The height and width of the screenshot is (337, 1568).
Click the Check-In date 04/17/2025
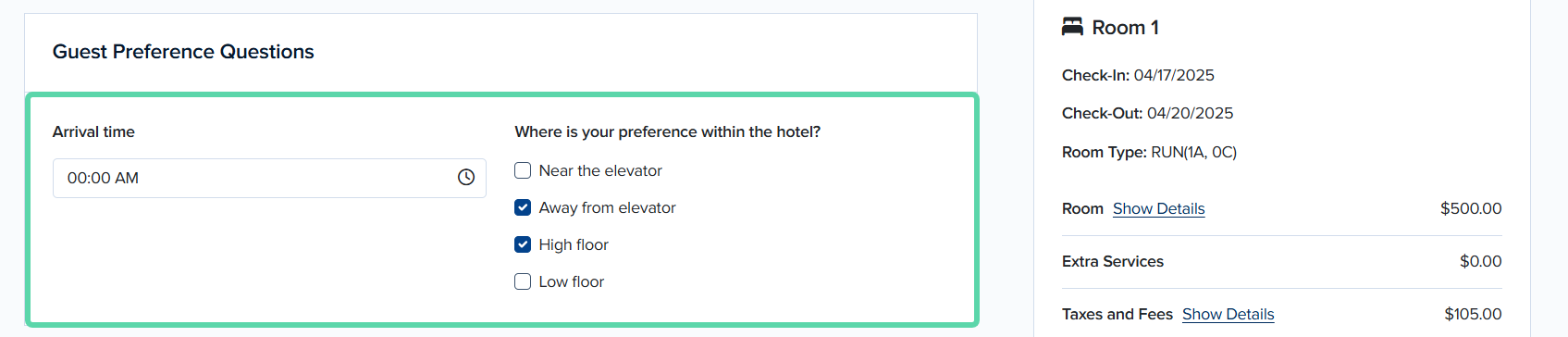[1174, 75]
